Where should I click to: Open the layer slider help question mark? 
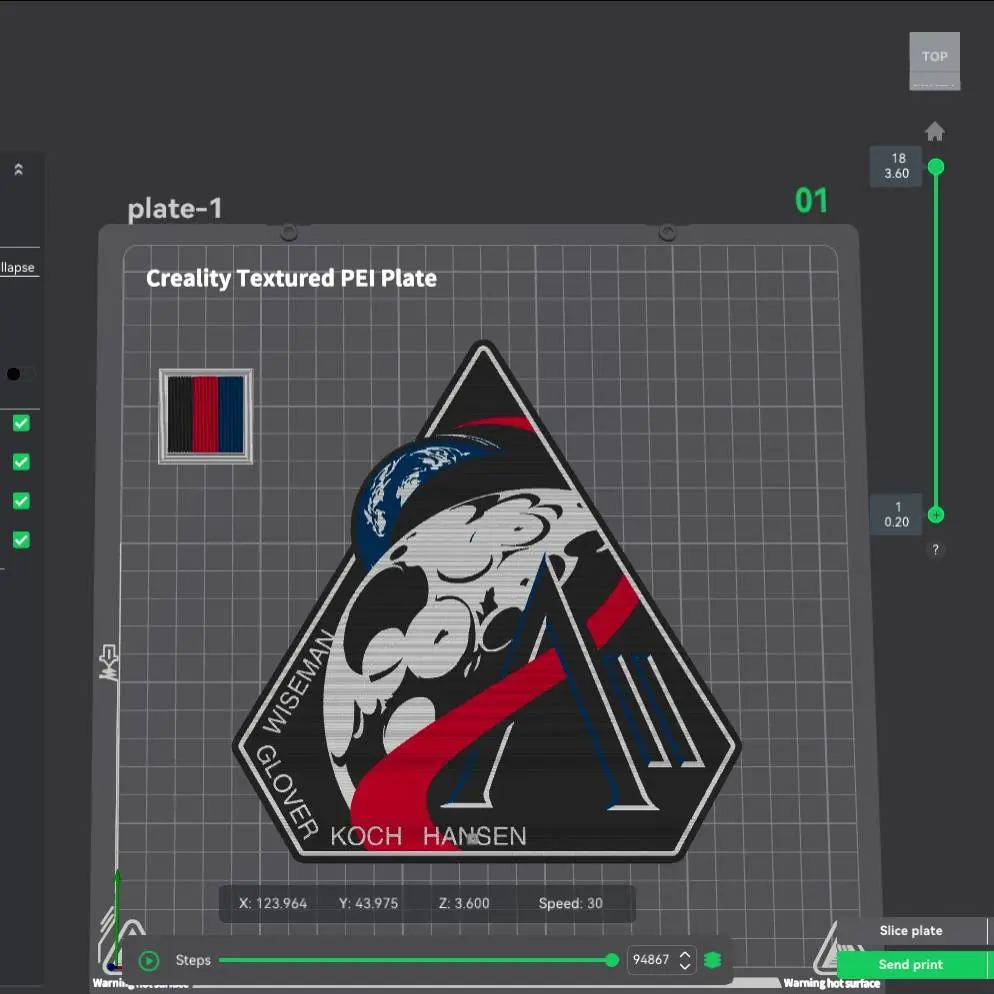click(x=935, y=550)
